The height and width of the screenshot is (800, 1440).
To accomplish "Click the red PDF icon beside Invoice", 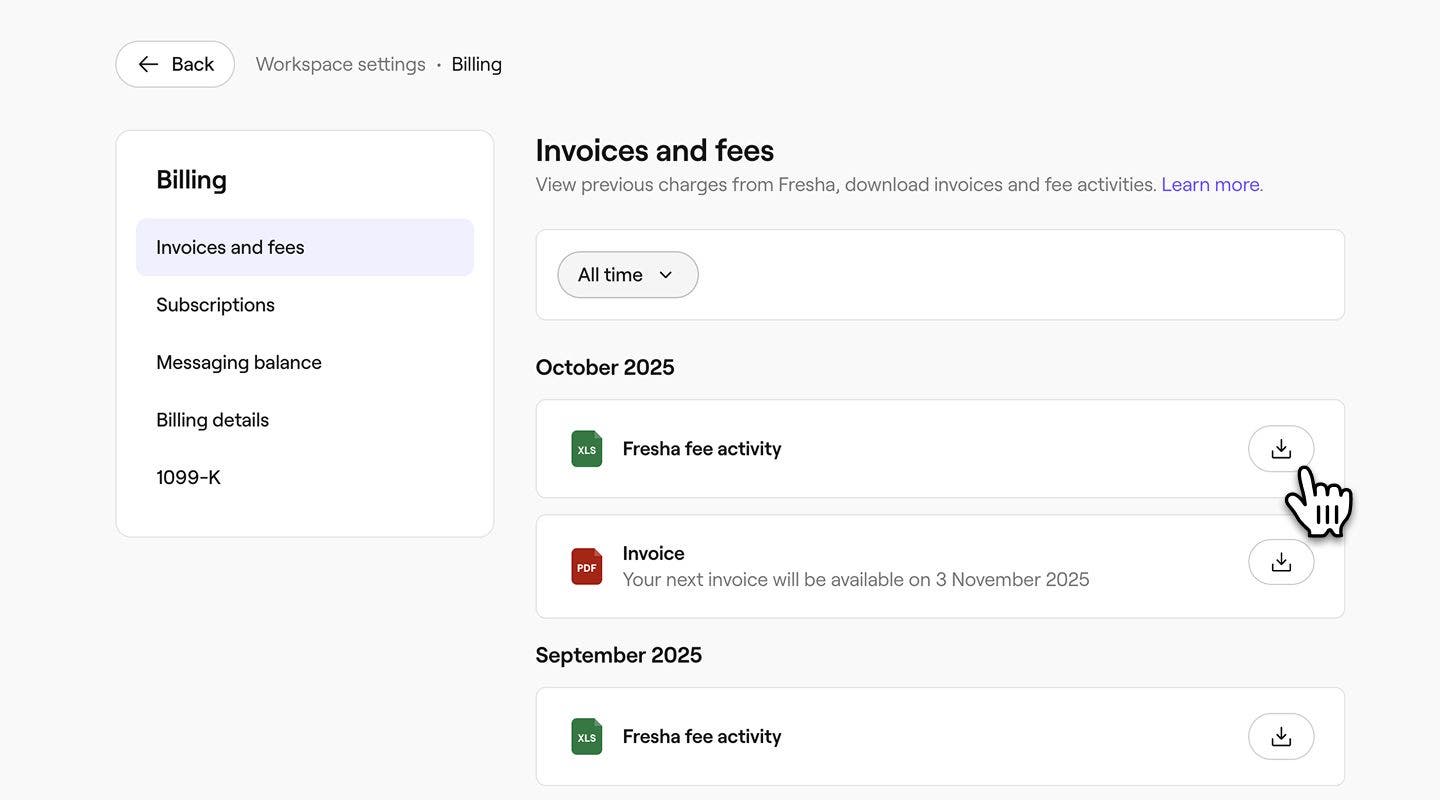I will pos(587,567).
